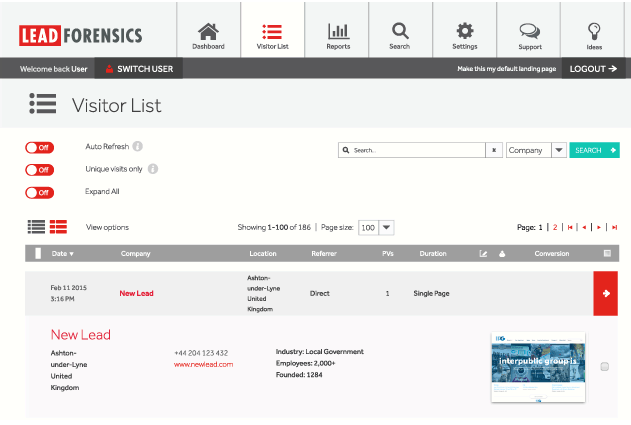Switch to the red expanded list view icon
This screenshot has width=631, height=425.
click(x=58, y=227)
